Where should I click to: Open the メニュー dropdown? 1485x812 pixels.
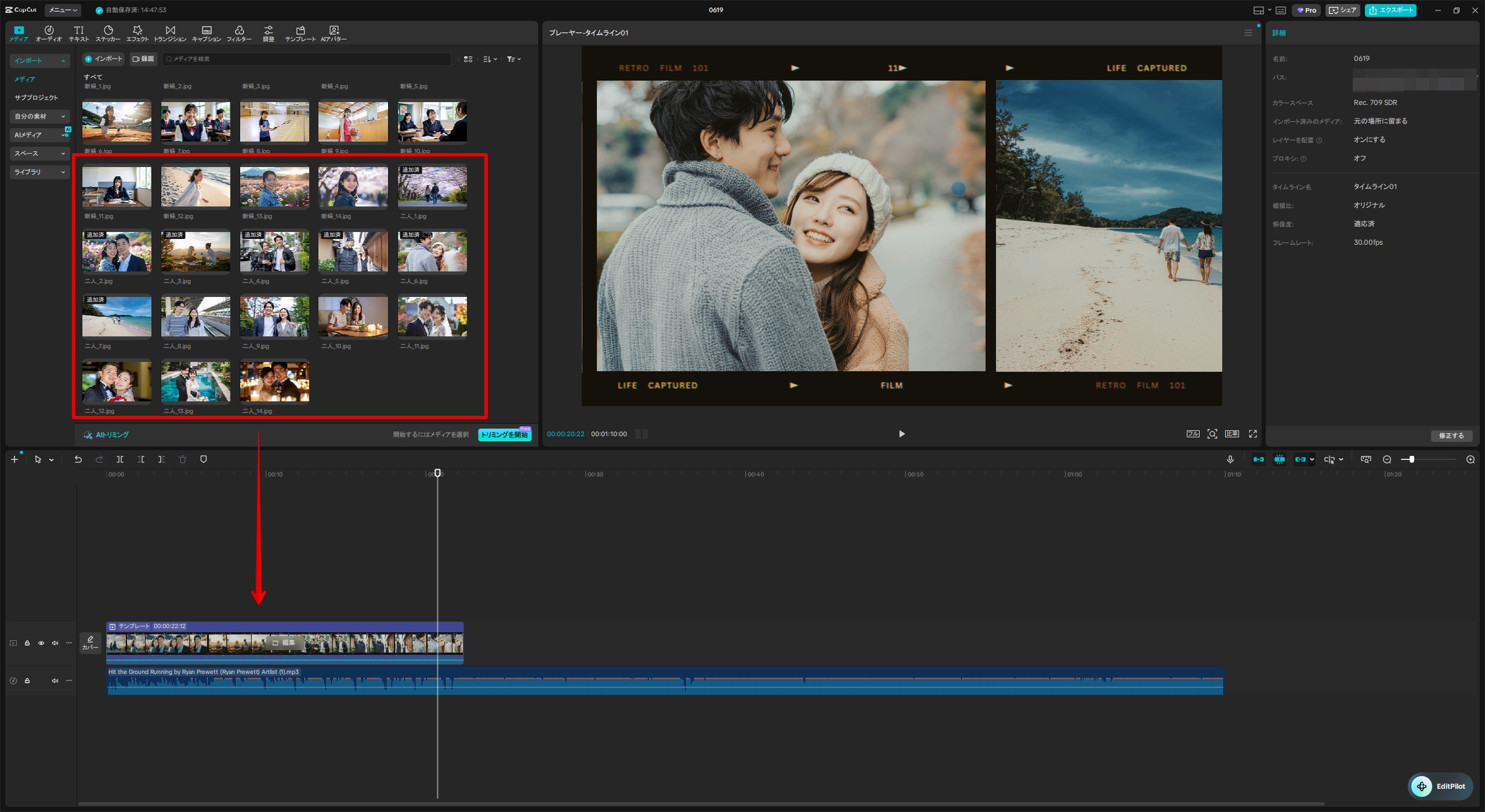click(63, 10)
